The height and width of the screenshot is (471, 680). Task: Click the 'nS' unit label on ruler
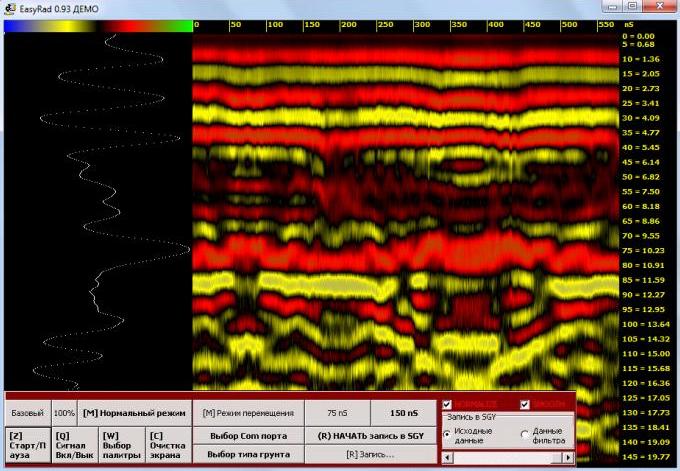[628, 25]
